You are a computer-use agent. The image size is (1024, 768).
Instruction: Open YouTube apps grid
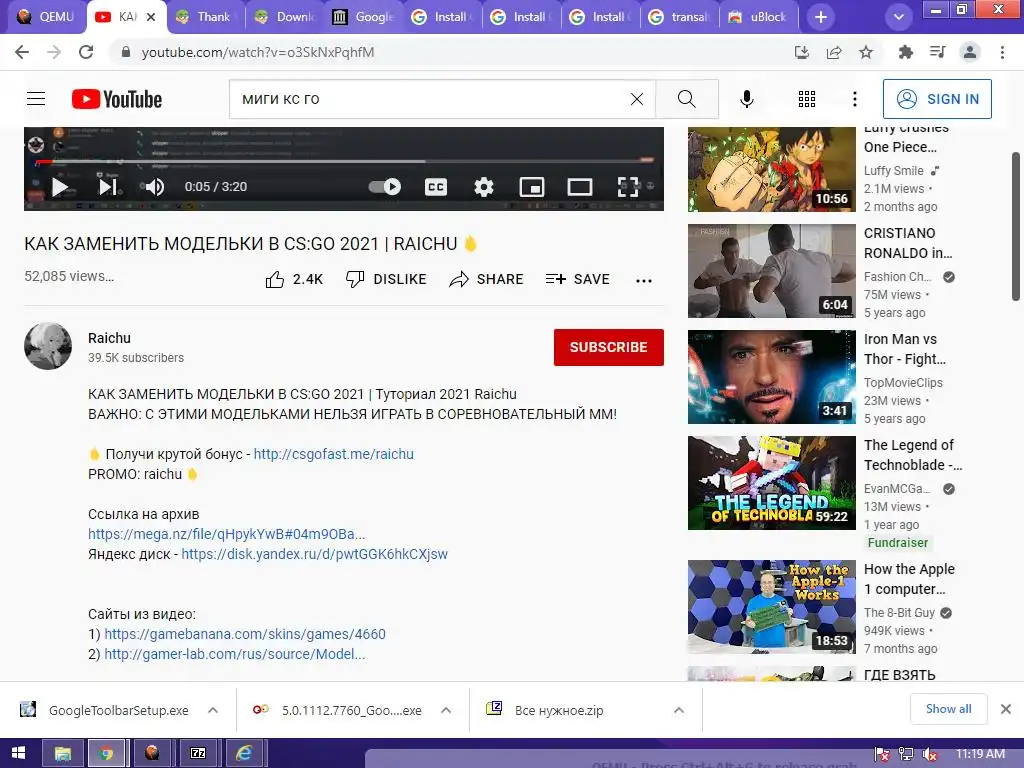pos(807,99)
